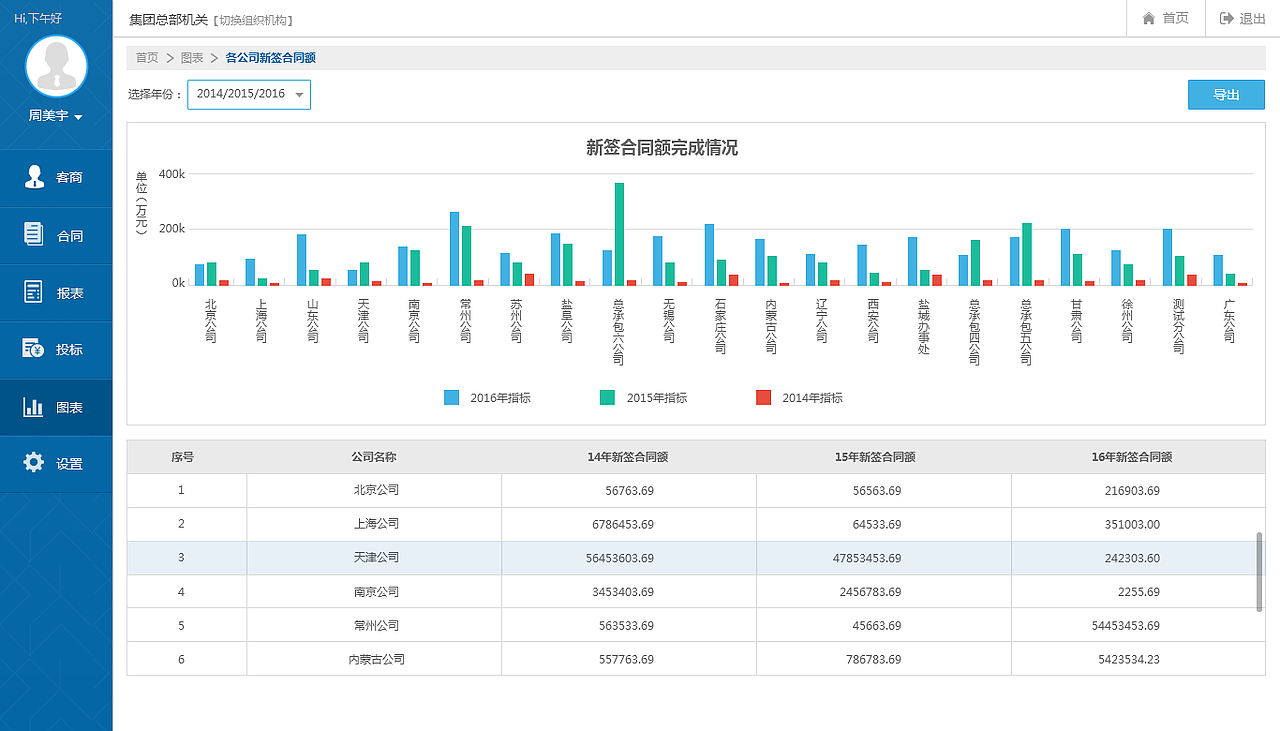Open the 设置 menu item

tap(56, 464)
